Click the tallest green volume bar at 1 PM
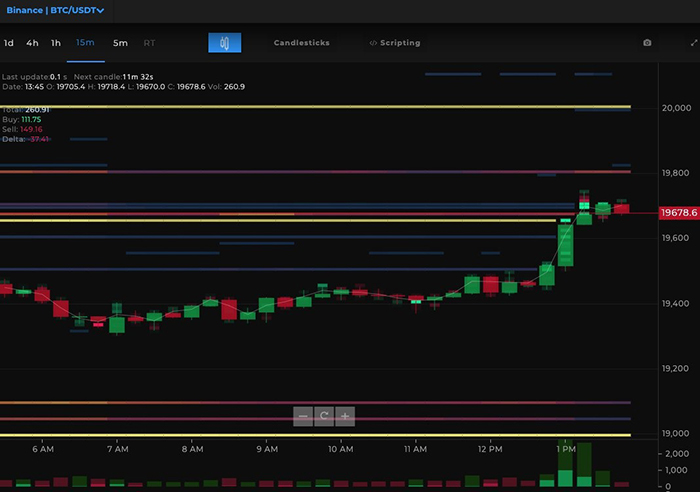 584,465
